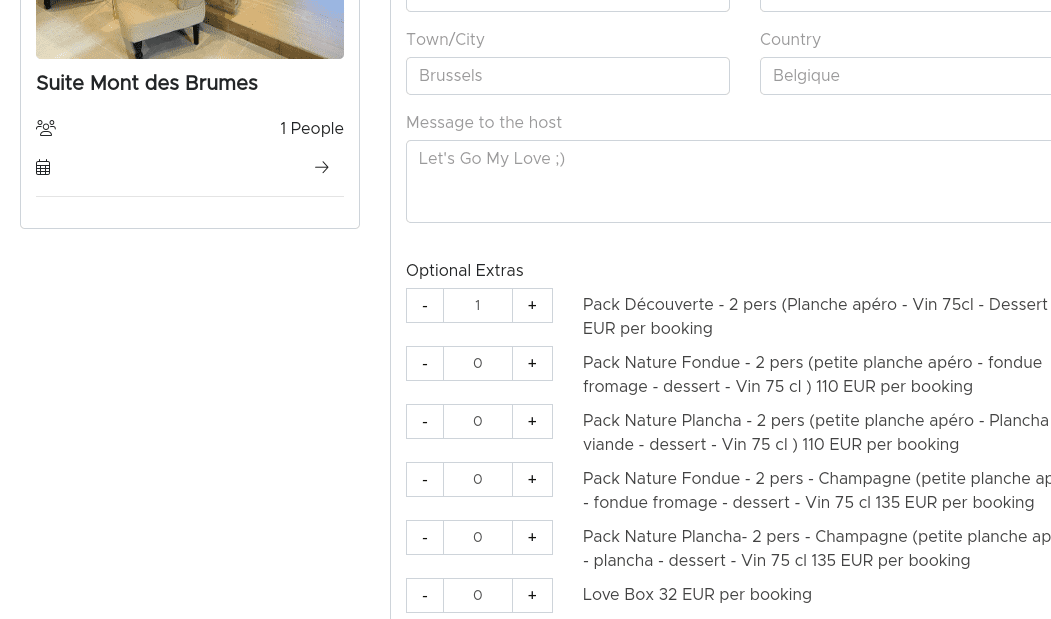Screen dimensions: 1051x619
Task: Reduce Pack Nature Plancha 110 EUR quantity
Action: click(x=425, y=421)
